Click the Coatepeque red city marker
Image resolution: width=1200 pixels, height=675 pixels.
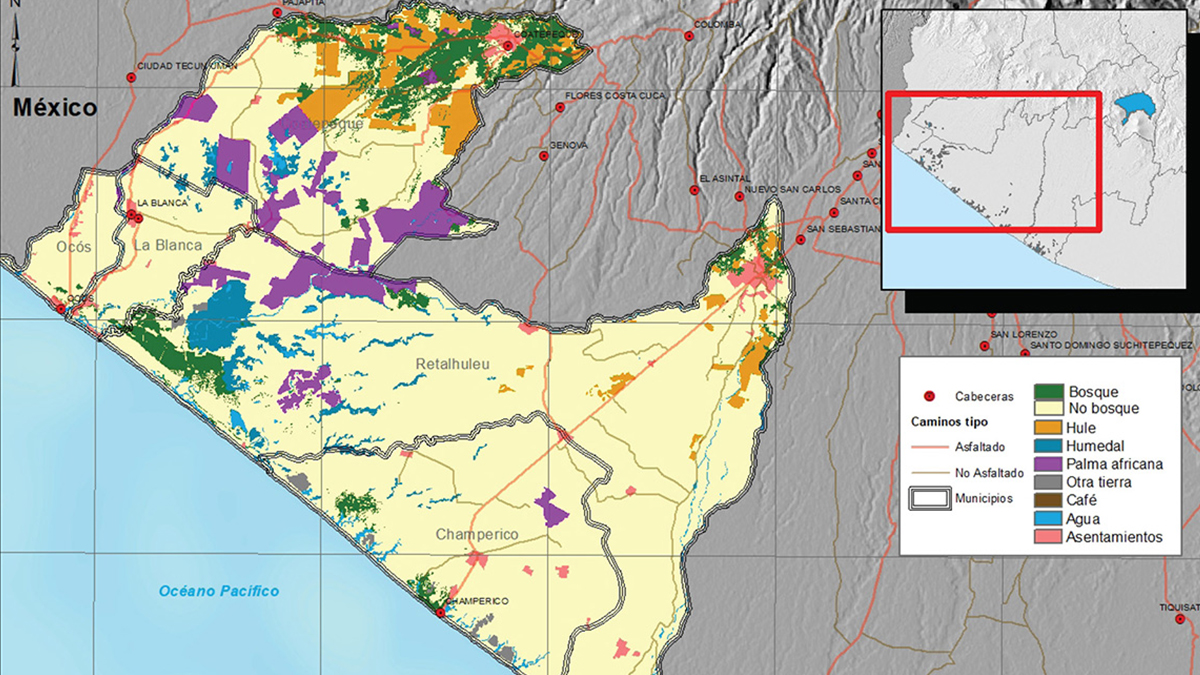(x=507, y=45)
